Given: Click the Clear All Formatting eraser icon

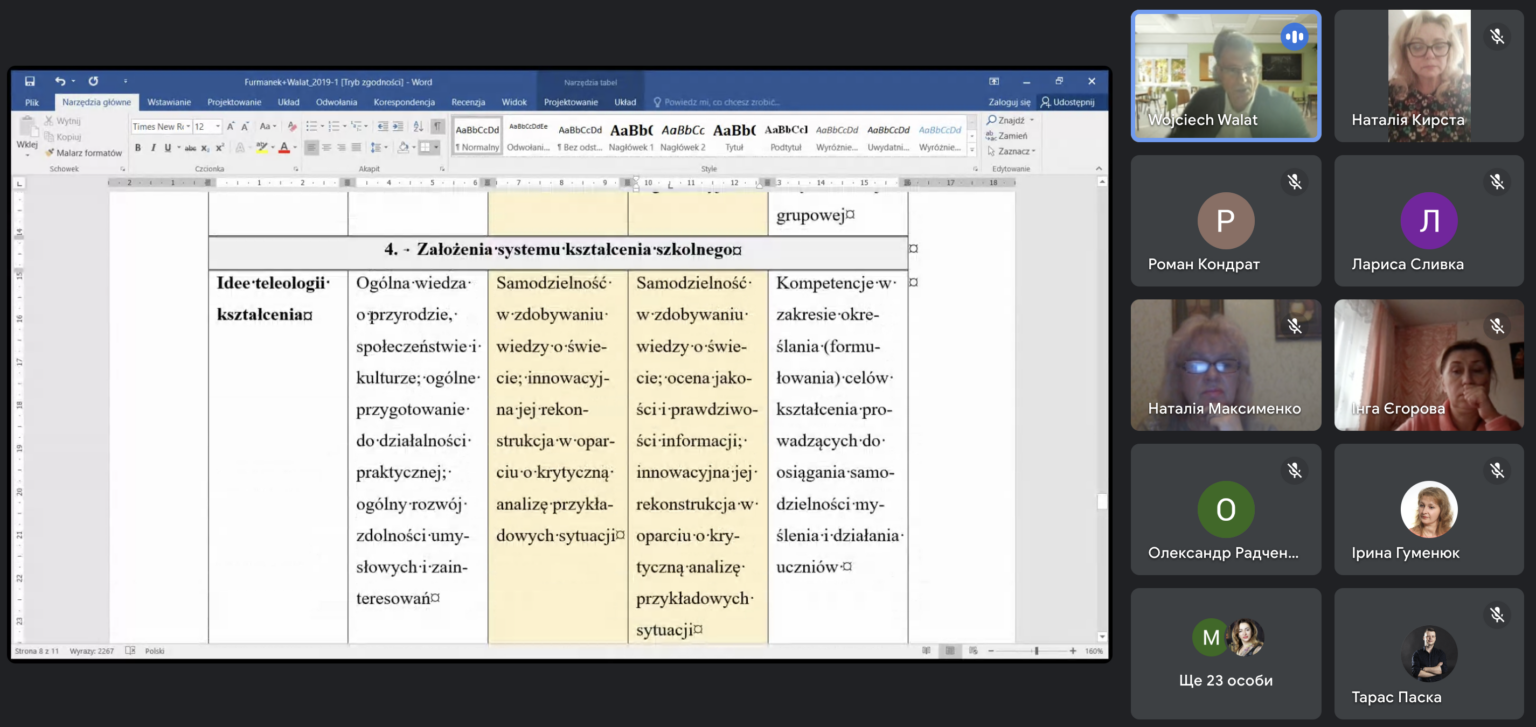Looking at the screenshot, I should 292,127.
